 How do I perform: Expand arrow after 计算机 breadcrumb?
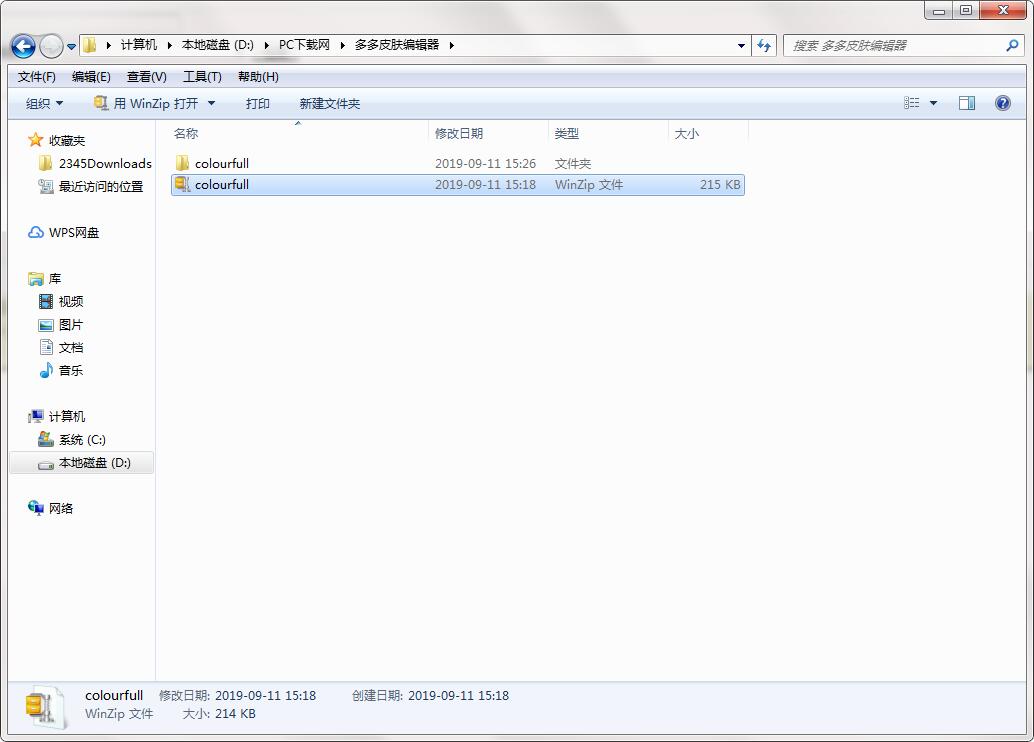169,46
